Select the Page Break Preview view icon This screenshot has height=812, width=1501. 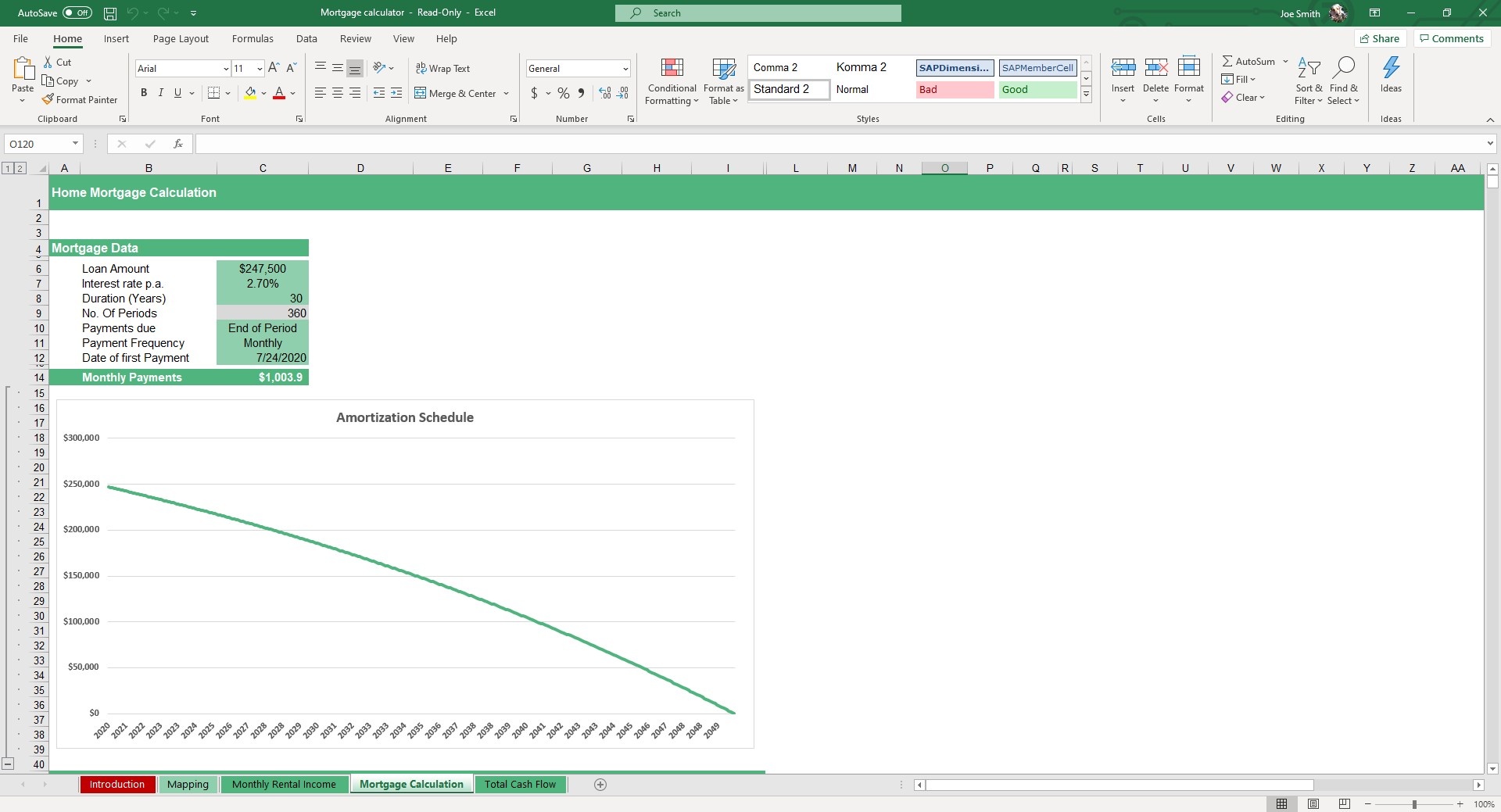coord(1344,804)
